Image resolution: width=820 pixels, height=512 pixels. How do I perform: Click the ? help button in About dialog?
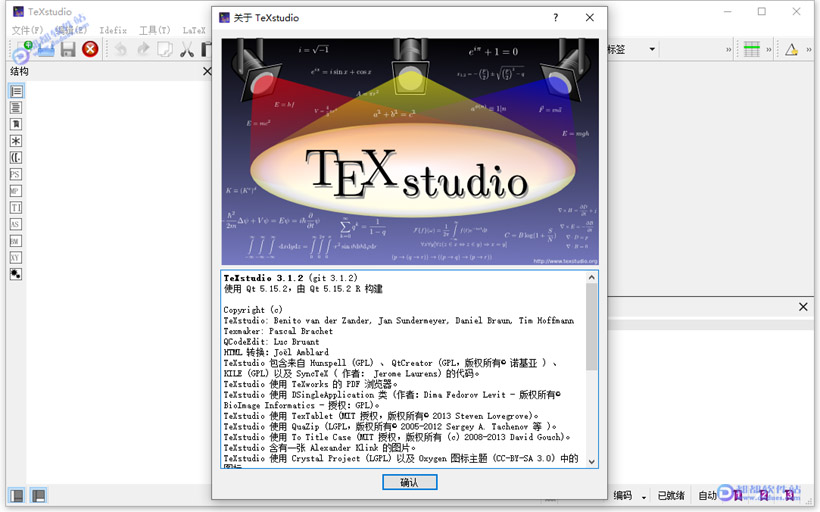point(555,18)
